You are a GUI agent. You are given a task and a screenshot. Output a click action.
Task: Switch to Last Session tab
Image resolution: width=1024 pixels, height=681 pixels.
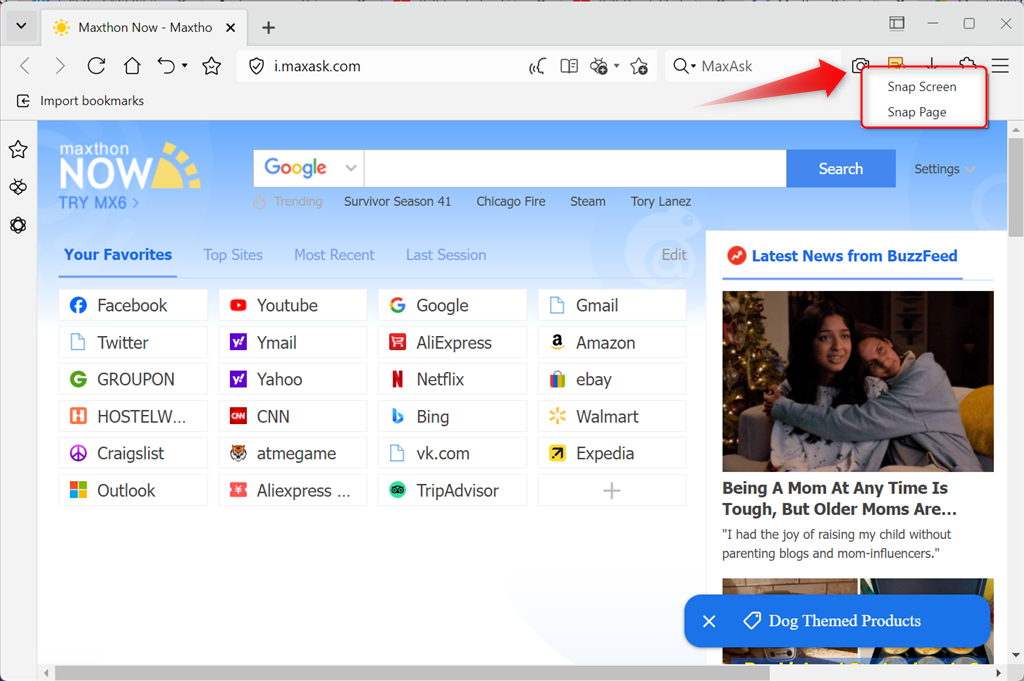point(446,255)
